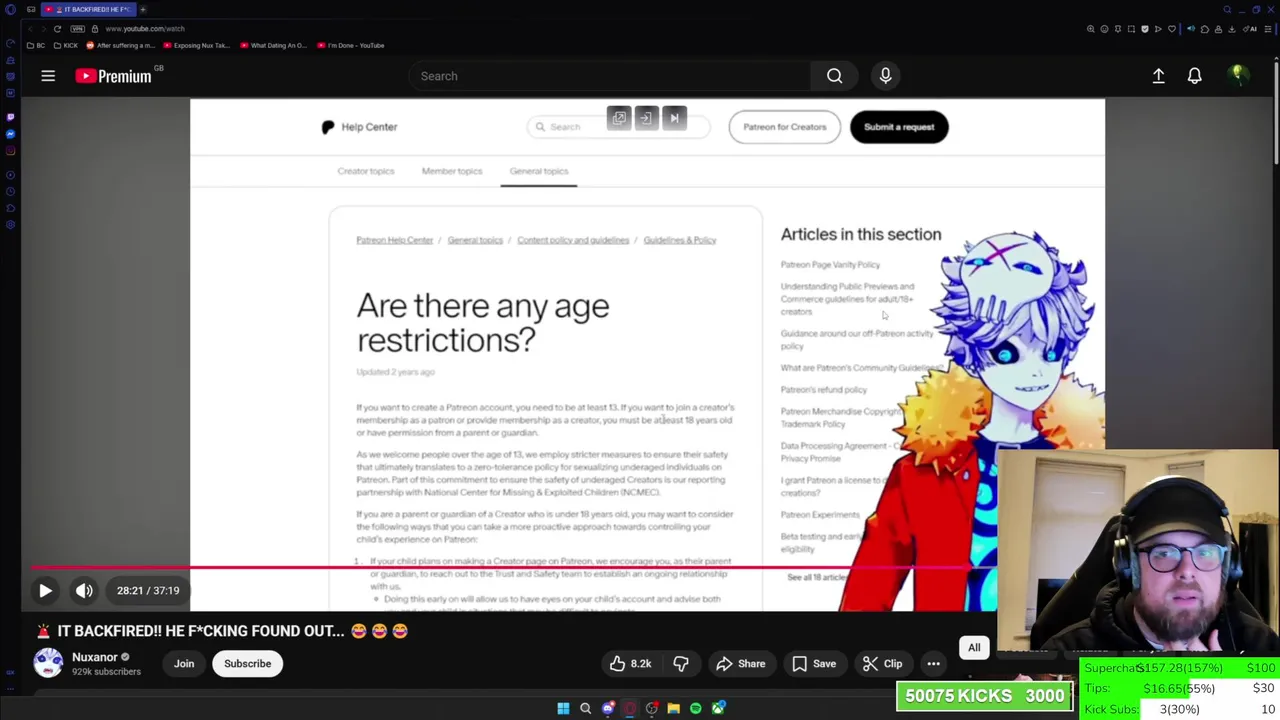Mute the video volume

click(x=84, y=590)
